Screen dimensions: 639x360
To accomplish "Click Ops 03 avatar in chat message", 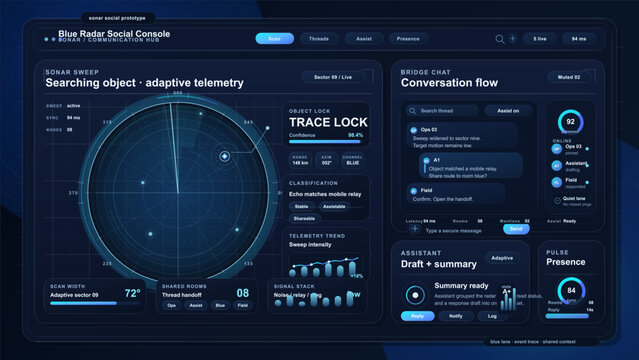I will [414, 130].
